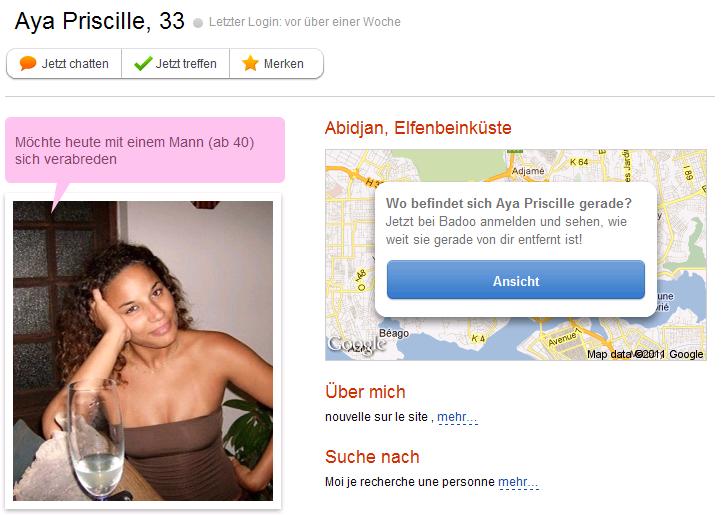The image size is (723, 515).
Task: Click the grey offline status dot
Action: [198, 23]
